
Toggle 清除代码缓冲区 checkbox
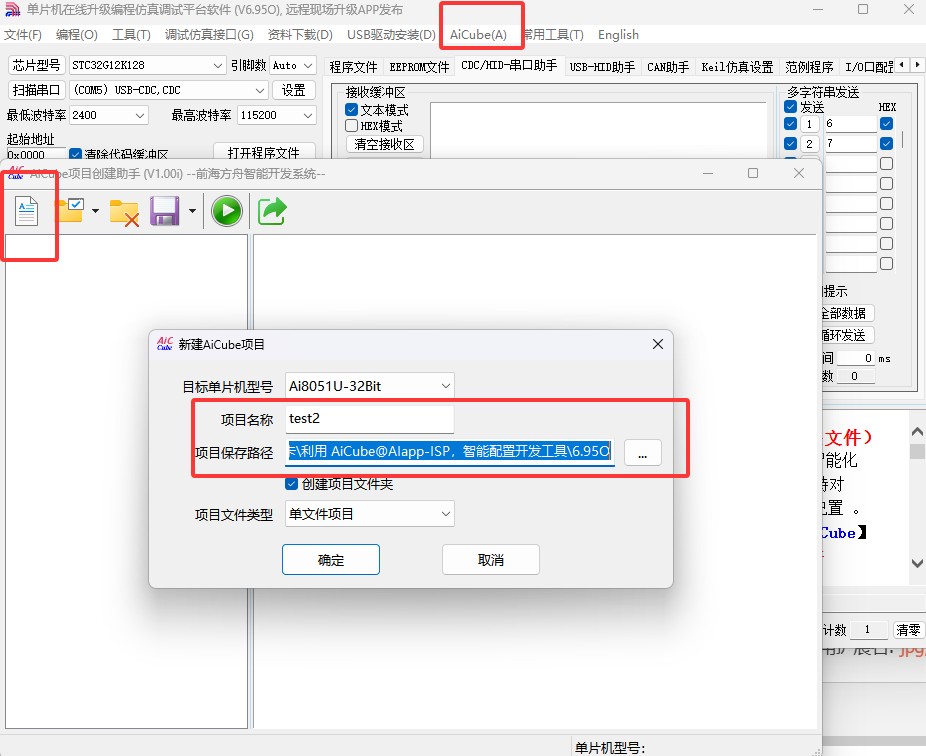pos(75,154)
